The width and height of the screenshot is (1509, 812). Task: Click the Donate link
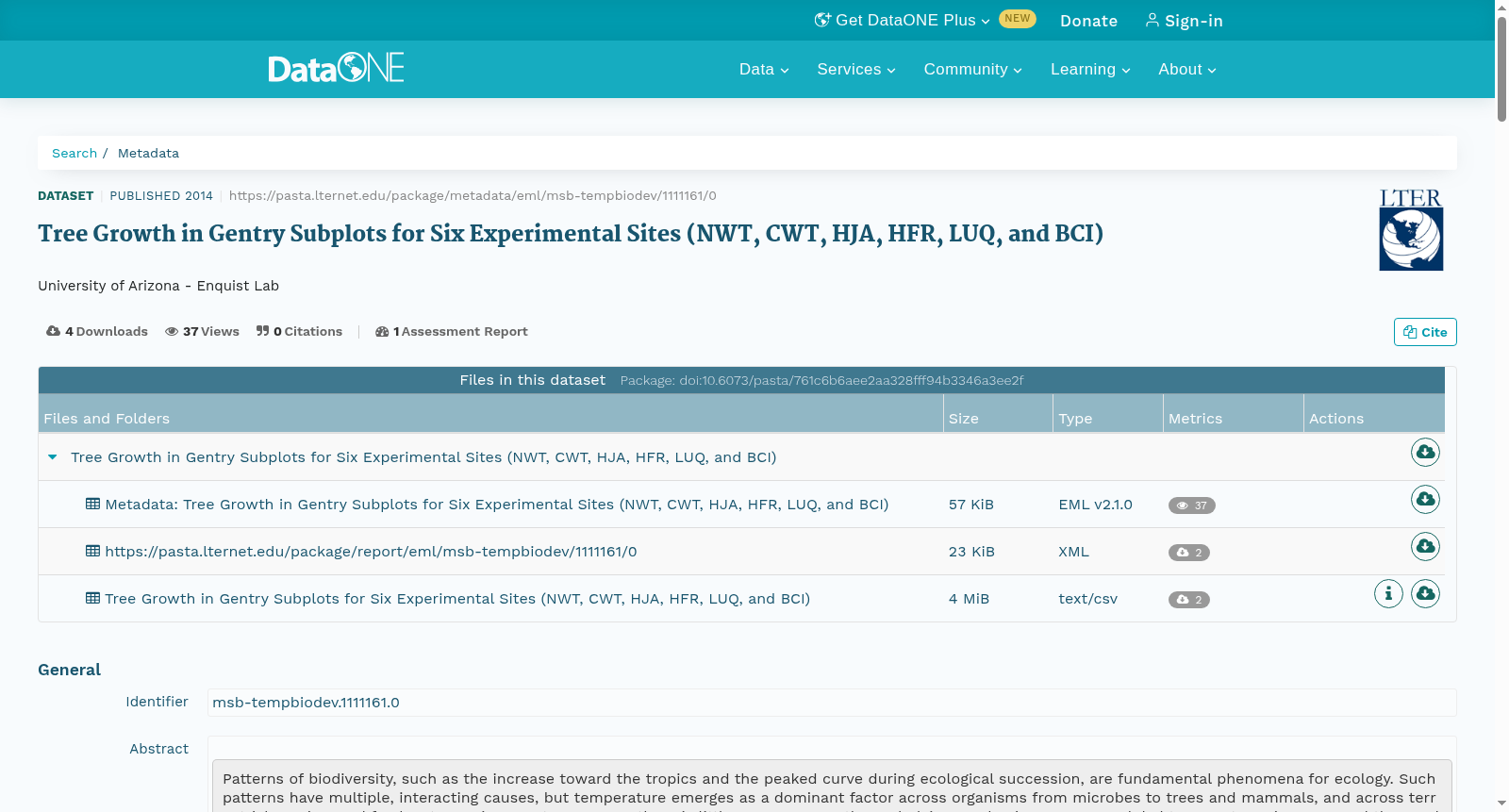tap(1088, 21)
